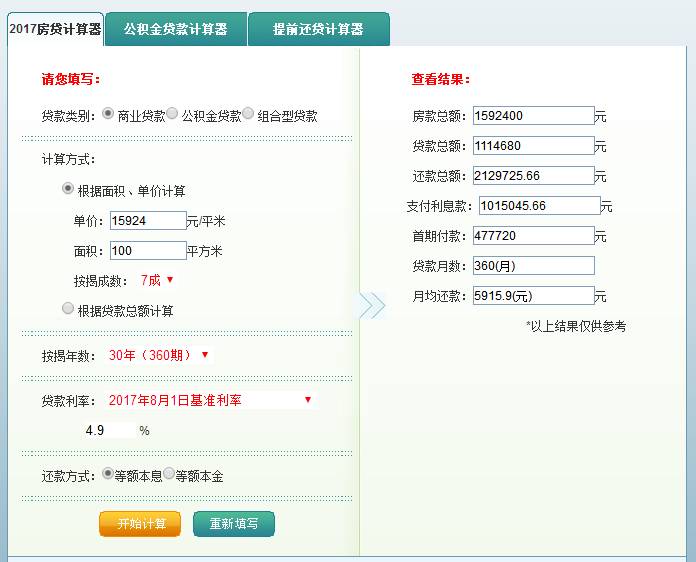Image resolution: width=696 pixels, height=562 pixels.
Task: Select 组合型贷款 loan type radio
Action: click(248, 114)
